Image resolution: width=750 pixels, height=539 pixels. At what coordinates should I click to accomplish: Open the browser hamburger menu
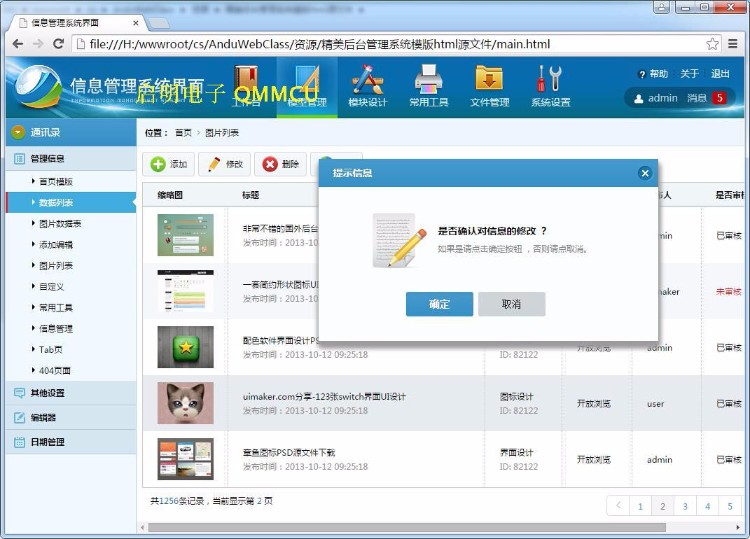pos(732,44)
